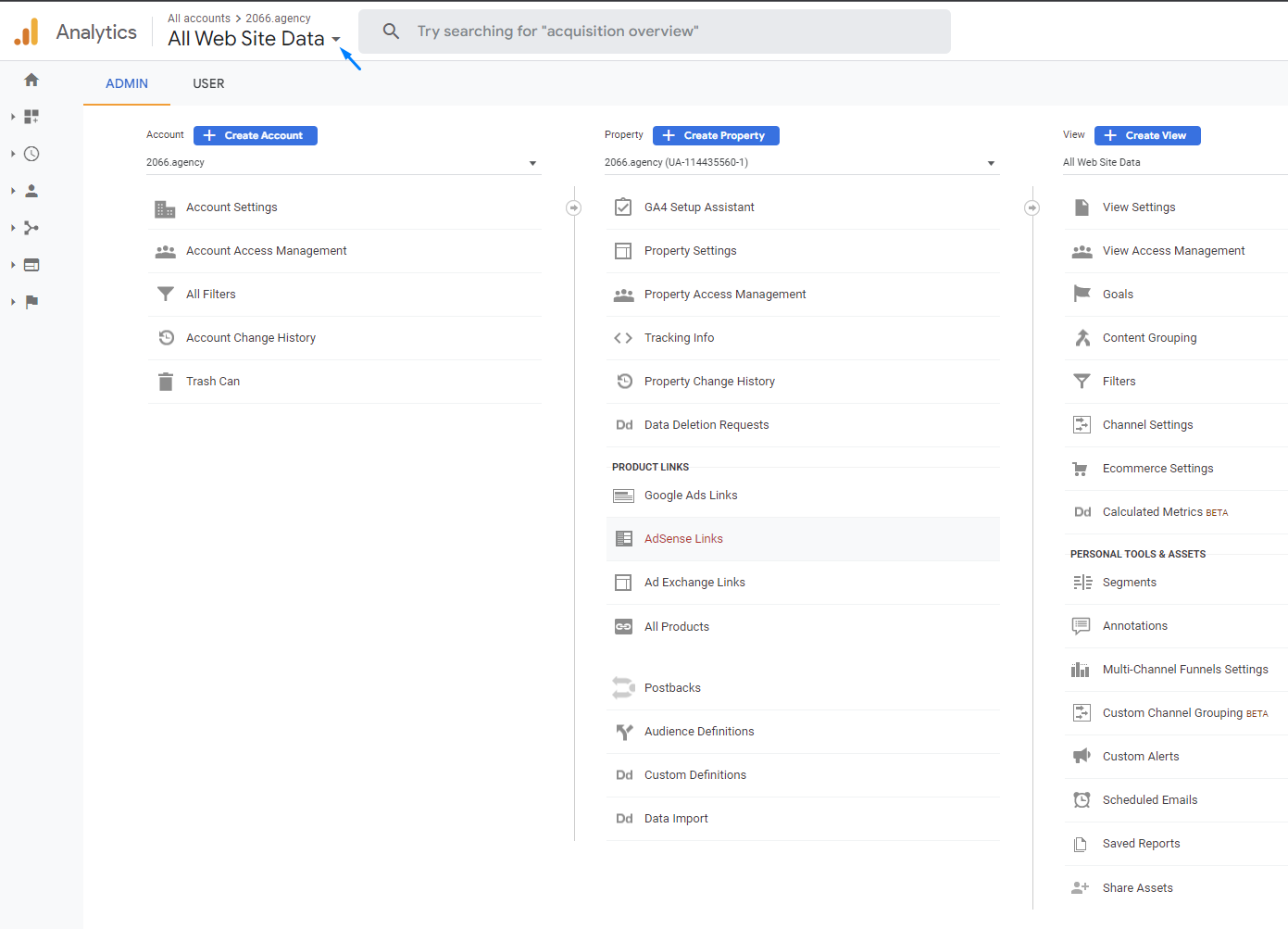Open Ad Exchange Links menu item
The height and width of the screenshot is (929, 1288).
coord(803,583)
